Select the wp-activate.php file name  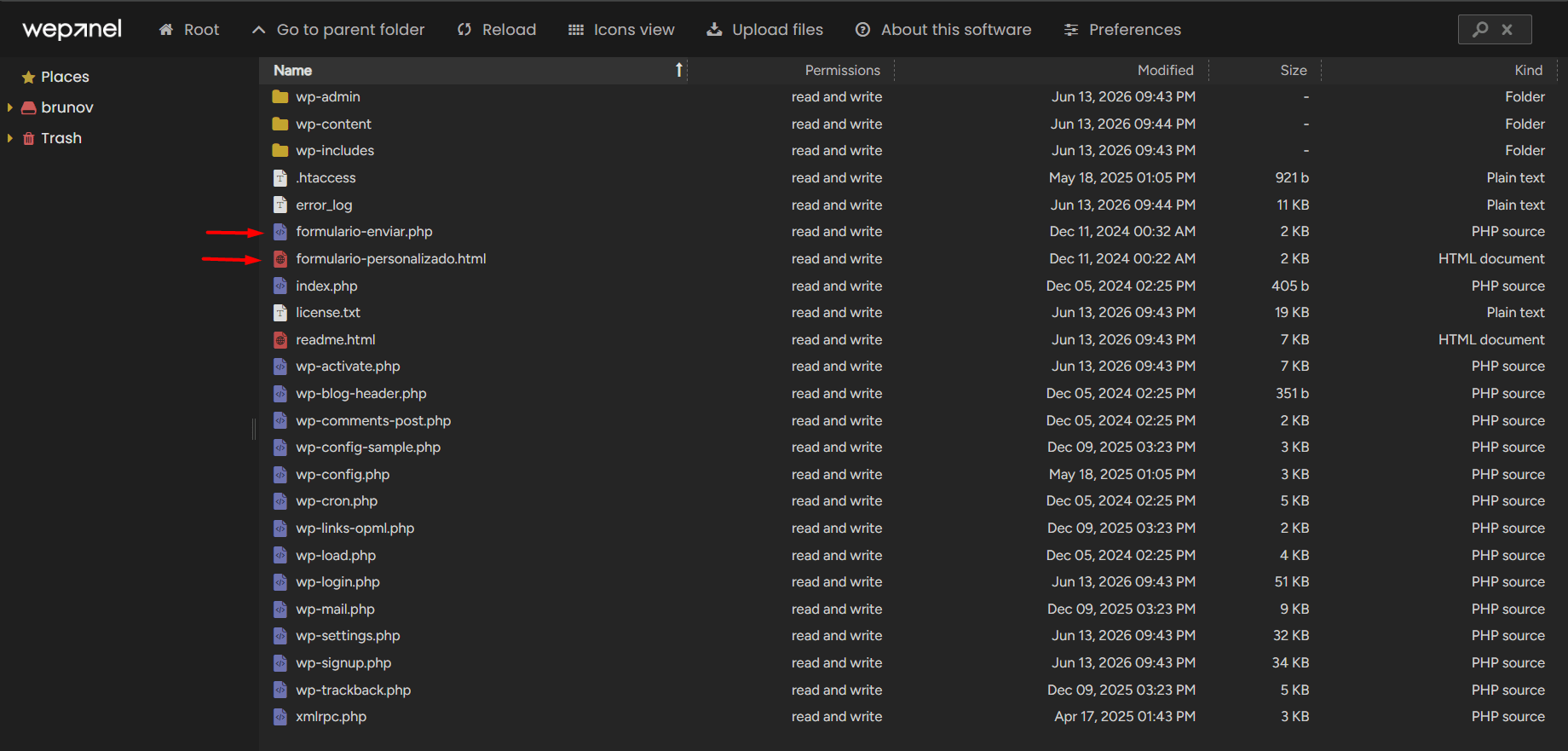click(x=348, y=366)
